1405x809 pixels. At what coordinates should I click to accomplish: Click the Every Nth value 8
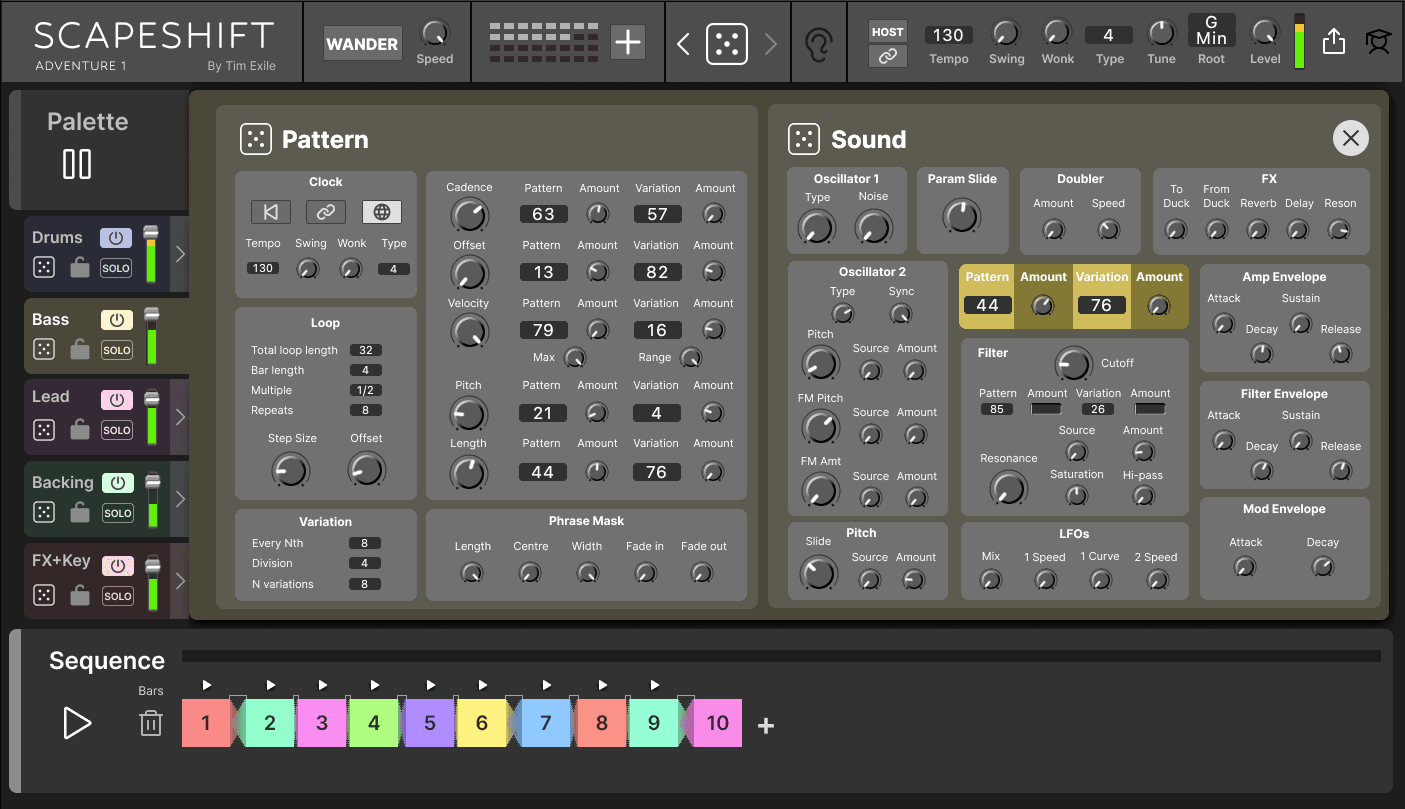pos(365,543)
